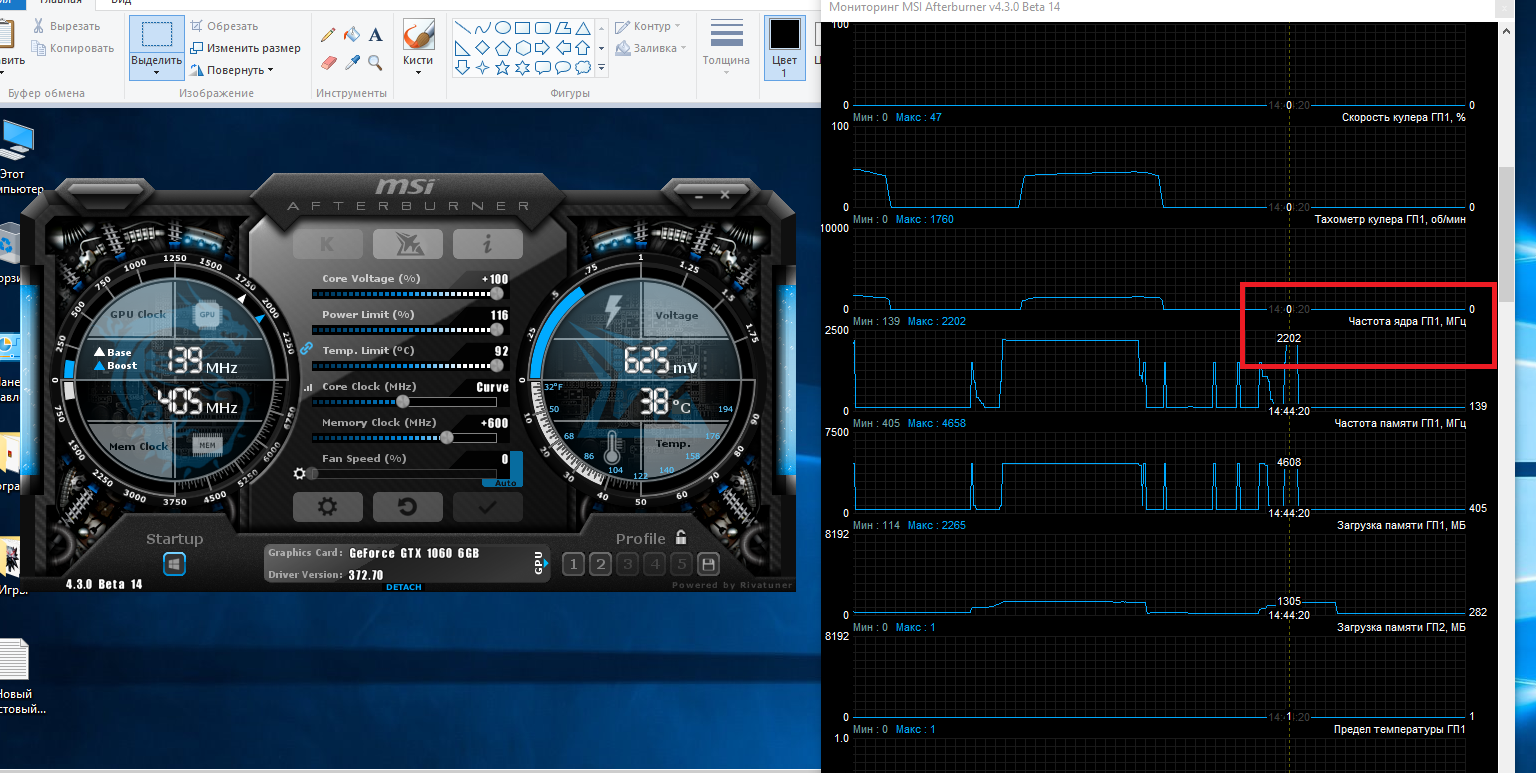Open the Кисти (Brushes) dropdown

tap(418, 60)
